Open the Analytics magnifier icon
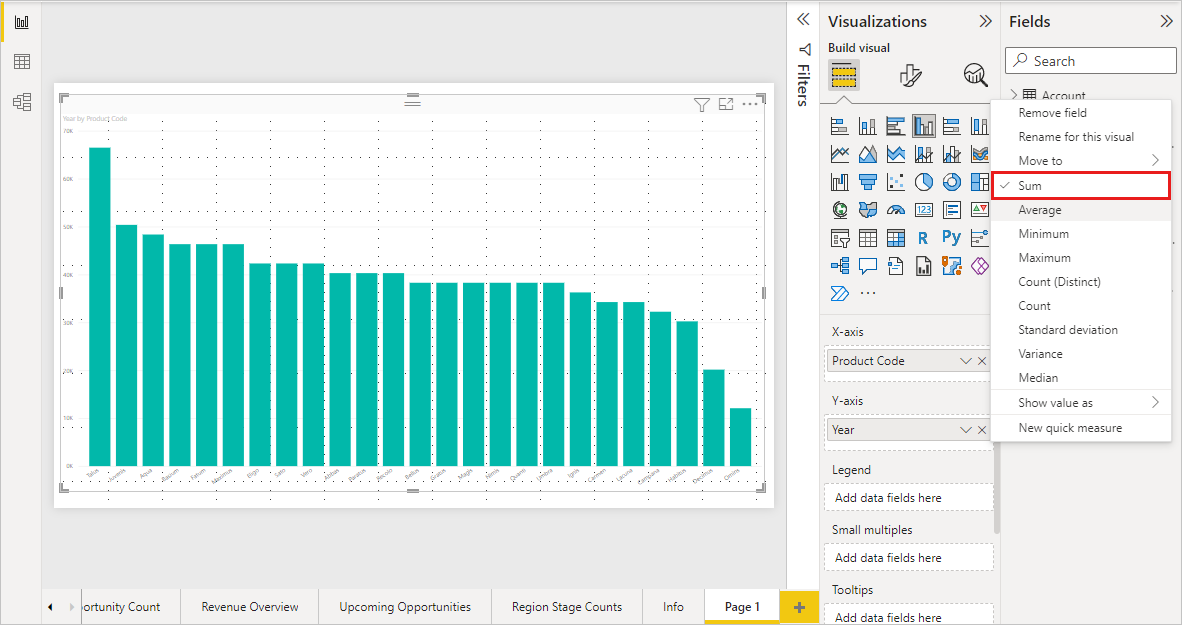1182x625 pixels. [975, 75]
